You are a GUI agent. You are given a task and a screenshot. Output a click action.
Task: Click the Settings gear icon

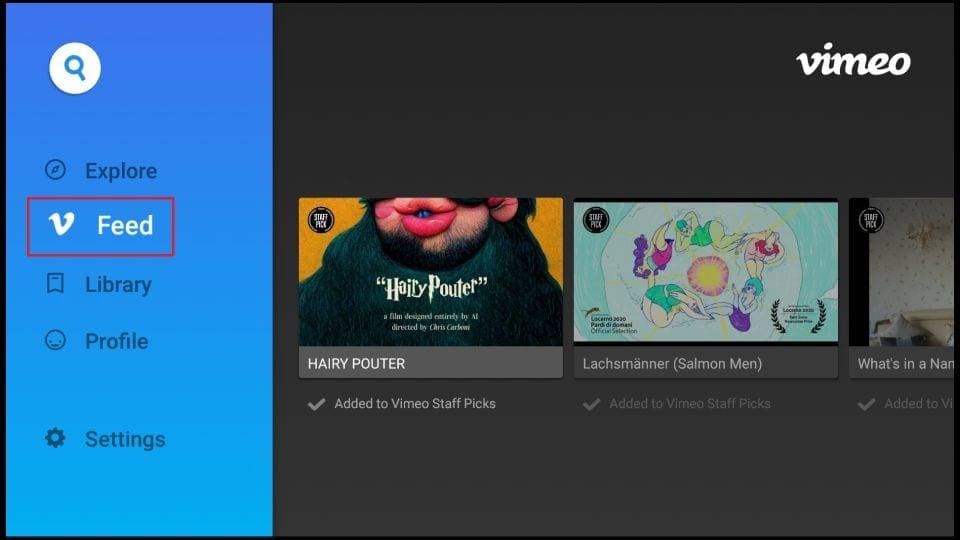pyautogui.click(x=56, y=438)
